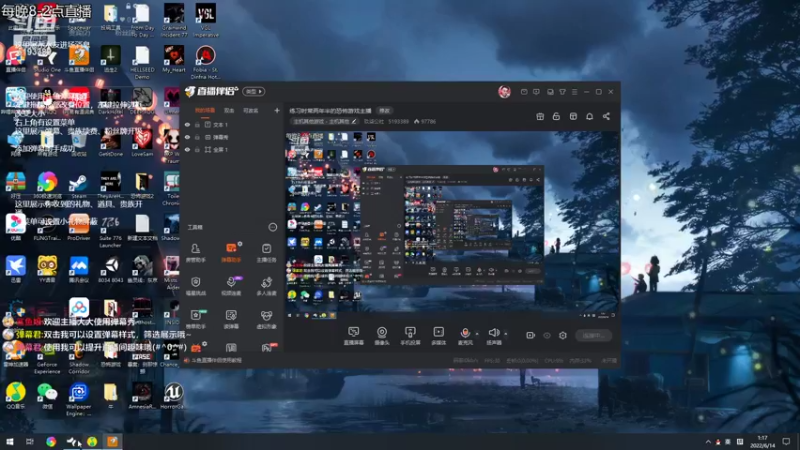The image size is (800, 450).
Task: Click the live preview canvas
Action: (x=451, y=225)
